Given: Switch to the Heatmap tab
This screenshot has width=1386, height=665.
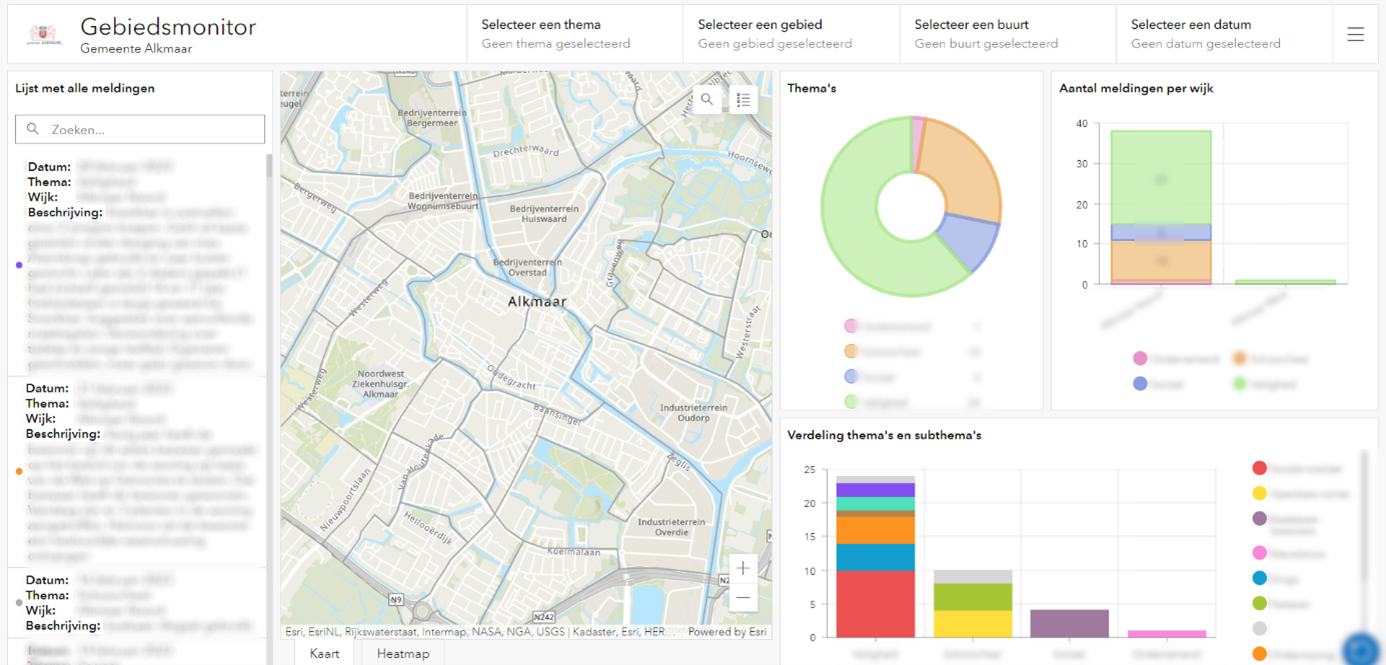Looking at the screenshot, I should pos(402,653).
